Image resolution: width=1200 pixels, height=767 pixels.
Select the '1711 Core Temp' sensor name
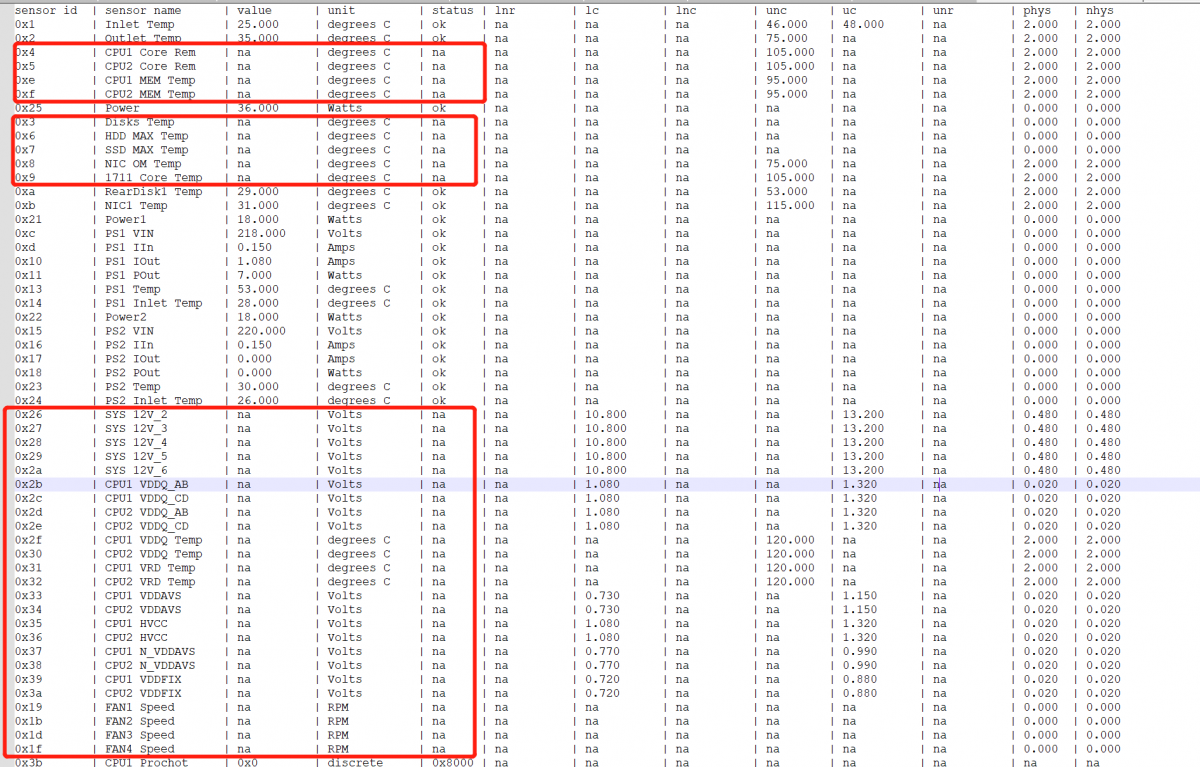point(150,178)
